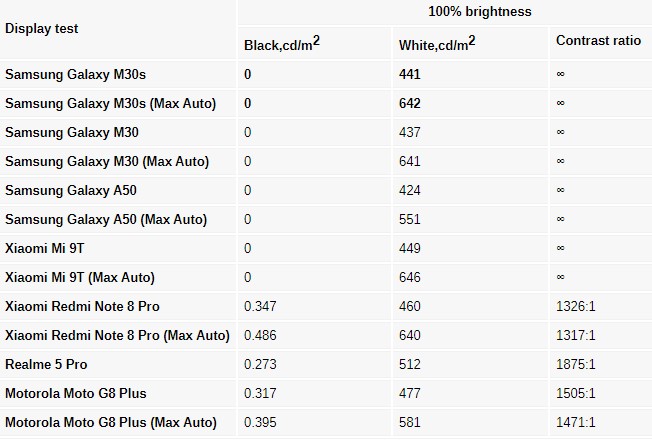Select the Samsung Galaxy M30s row label
This screenshot has width=652, height=440.
76,74
